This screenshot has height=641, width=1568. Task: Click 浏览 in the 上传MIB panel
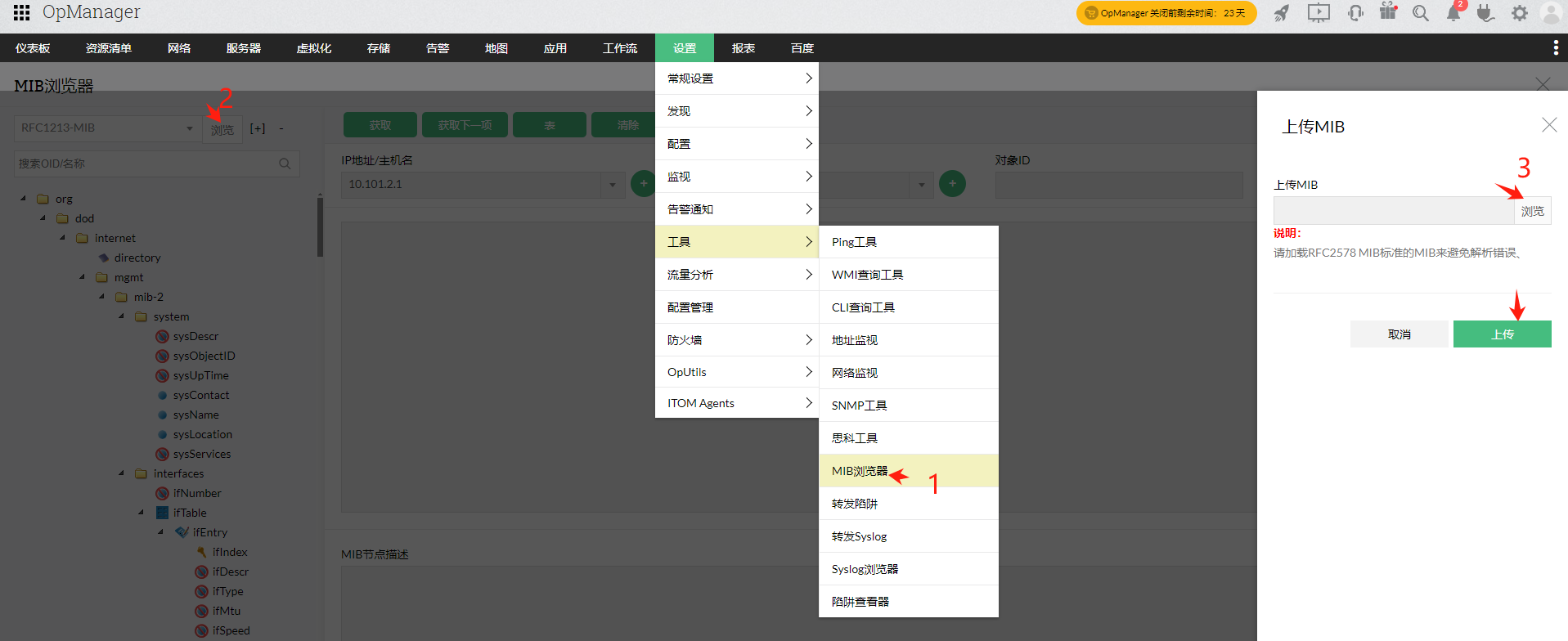pyautogui.click(x=1533, y=211)
